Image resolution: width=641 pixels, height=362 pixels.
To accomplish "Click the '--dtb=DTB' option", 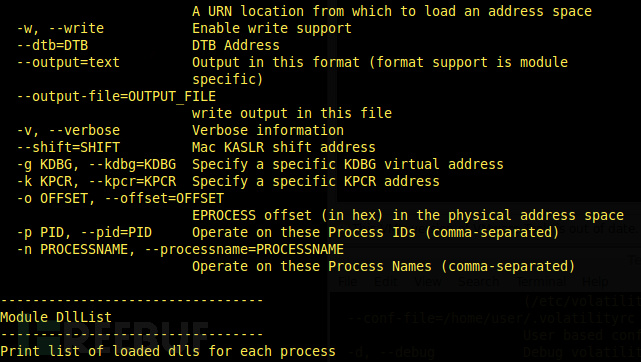I will point(52,45).
